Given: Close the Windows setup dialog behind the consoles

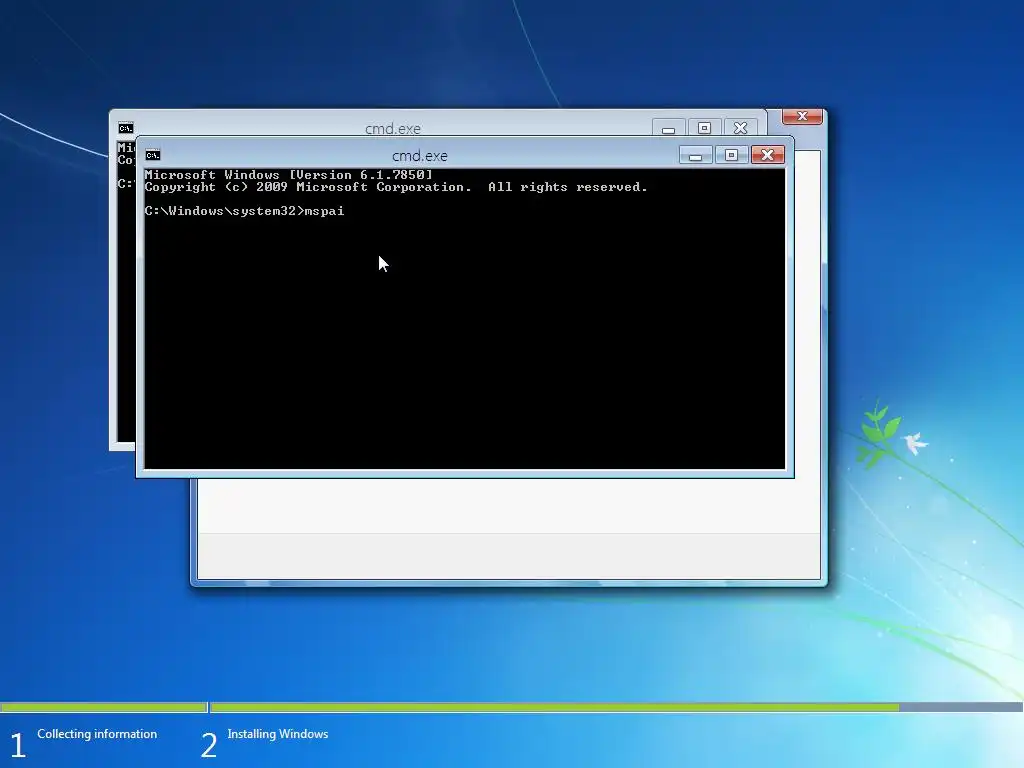Looking at the screenshot, I should pyautogui.click(x=802, y=116).
